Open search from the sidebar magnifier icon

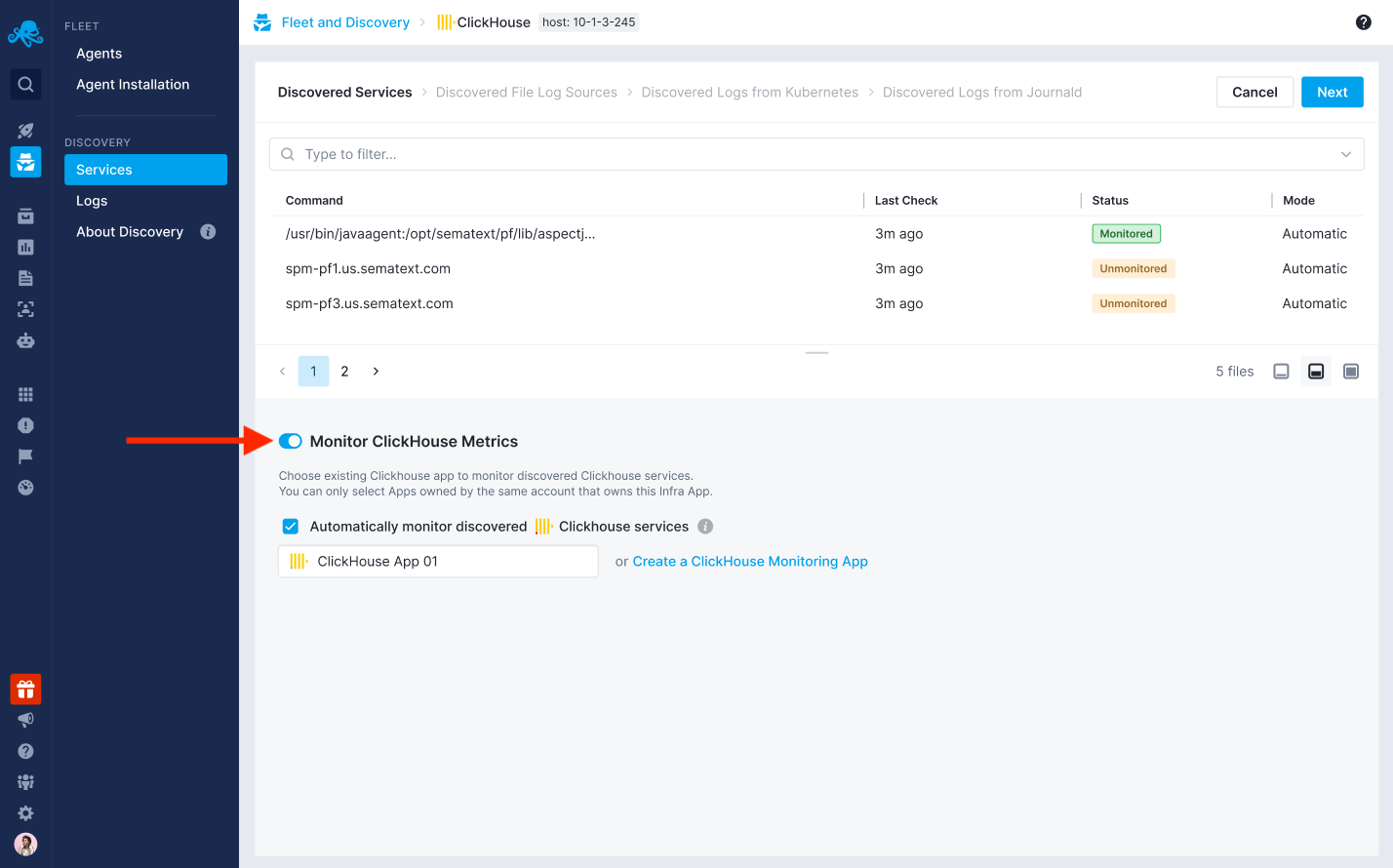[25, 85]
